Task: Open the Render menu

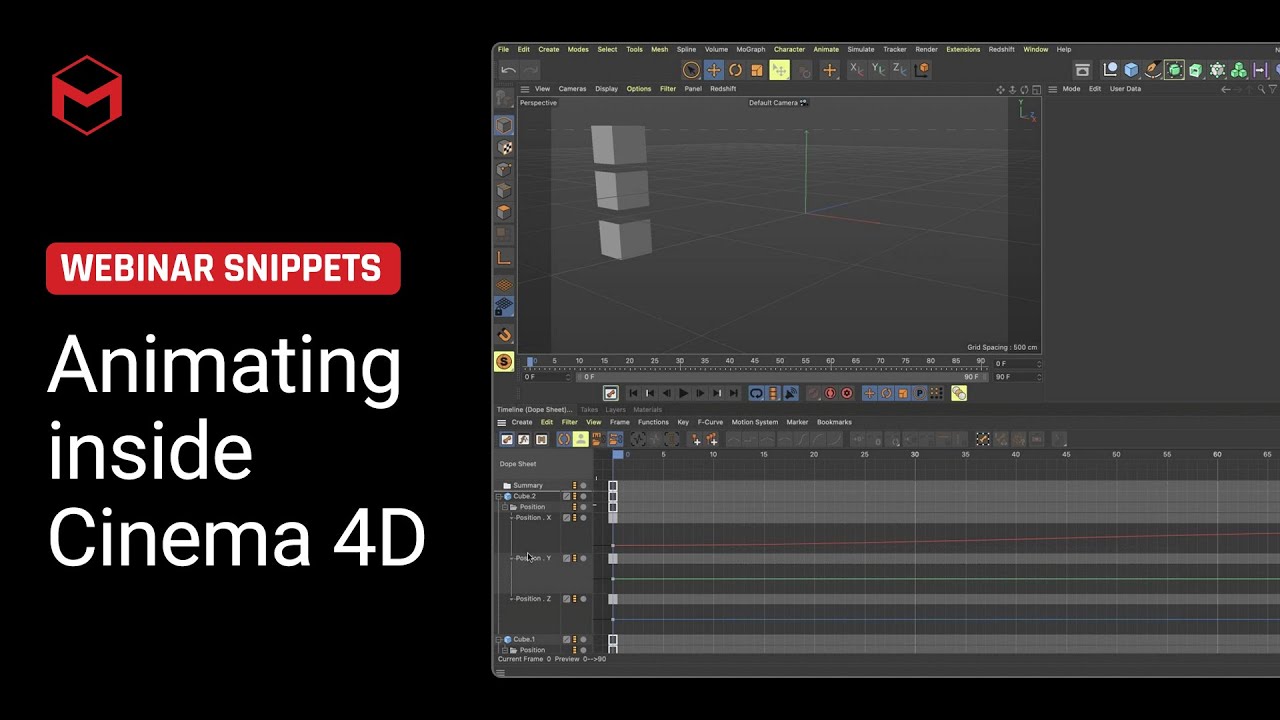Action: tap(926, 49)
